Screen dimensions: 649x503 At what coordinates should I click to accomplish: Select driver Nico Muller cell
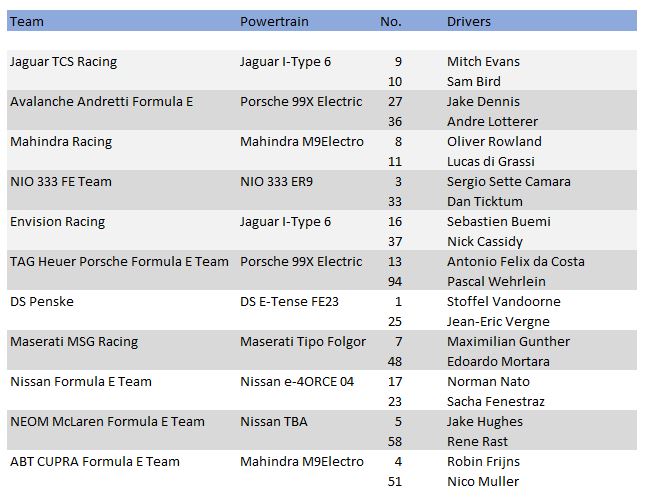(483, 481)
